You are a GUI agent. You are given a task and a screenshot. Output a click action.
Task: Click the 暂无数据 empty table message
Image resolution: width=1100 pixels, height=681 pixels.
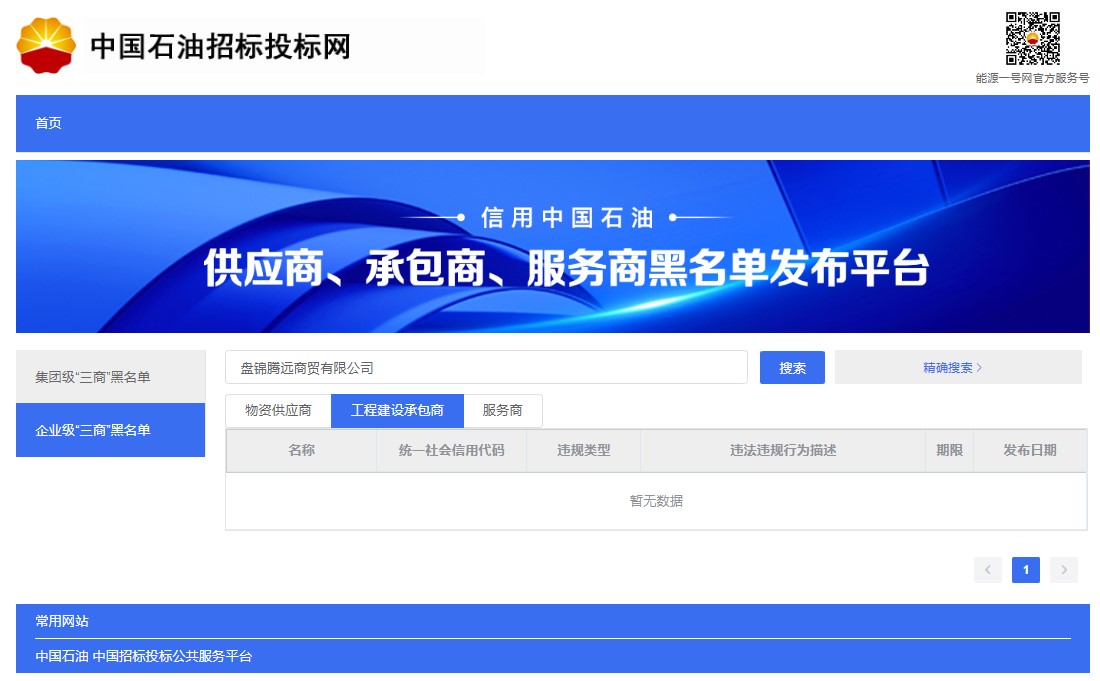[x=656, y=501]
